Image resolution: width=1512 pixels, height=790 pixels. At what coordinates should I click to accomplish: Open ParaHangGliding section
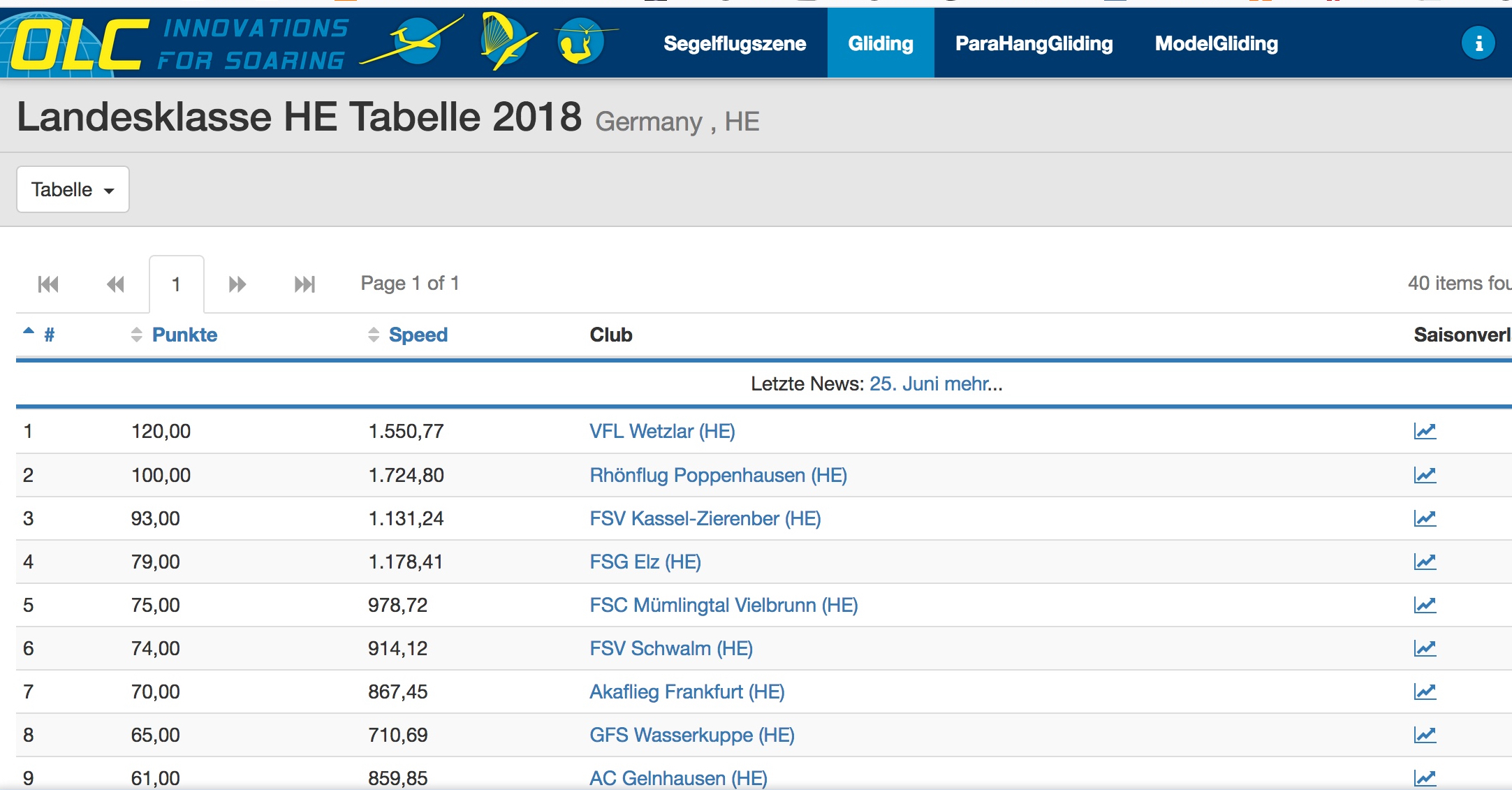pyautogui.click(x=1034, y=43)
